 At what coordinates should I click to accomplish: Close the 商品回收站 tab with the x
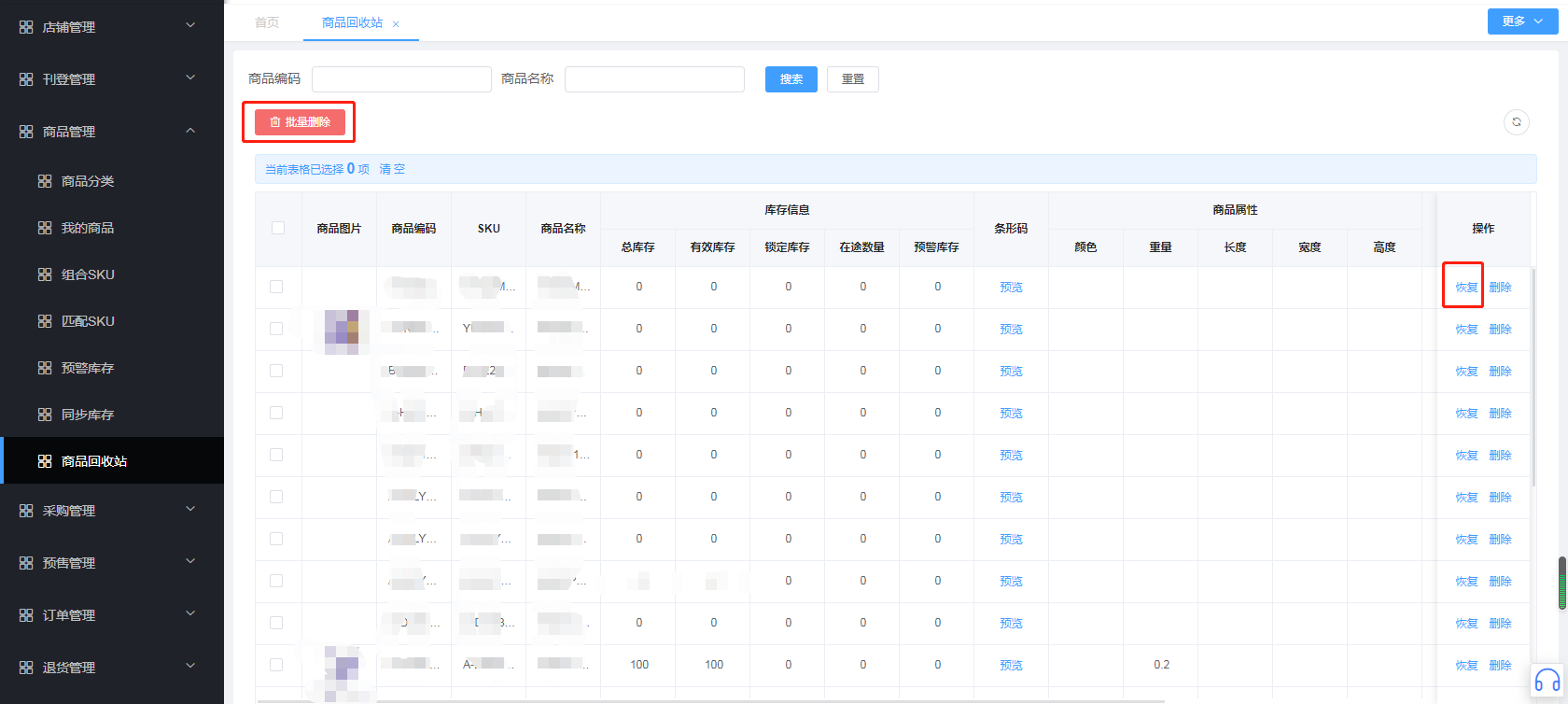coord(396,24)
